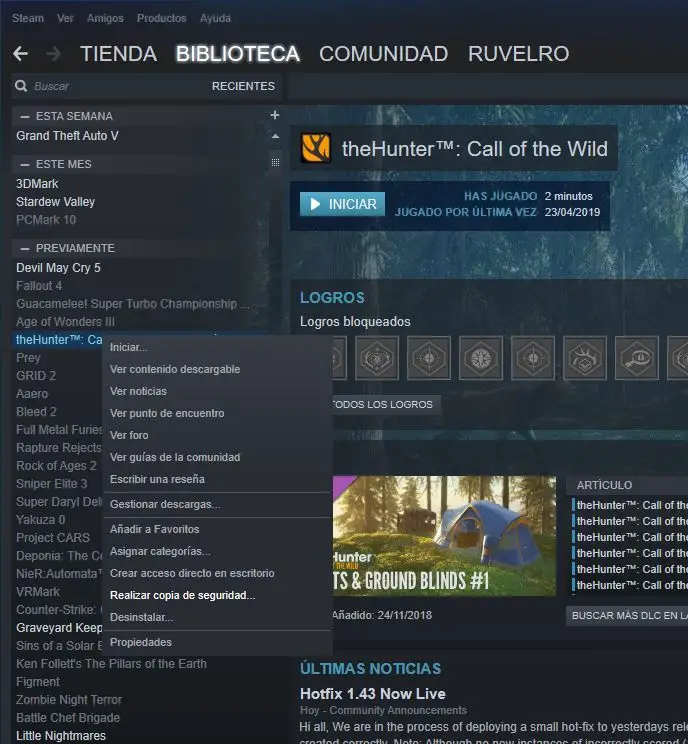
Task: Open the Steam menu
Action: pos(28,18)
